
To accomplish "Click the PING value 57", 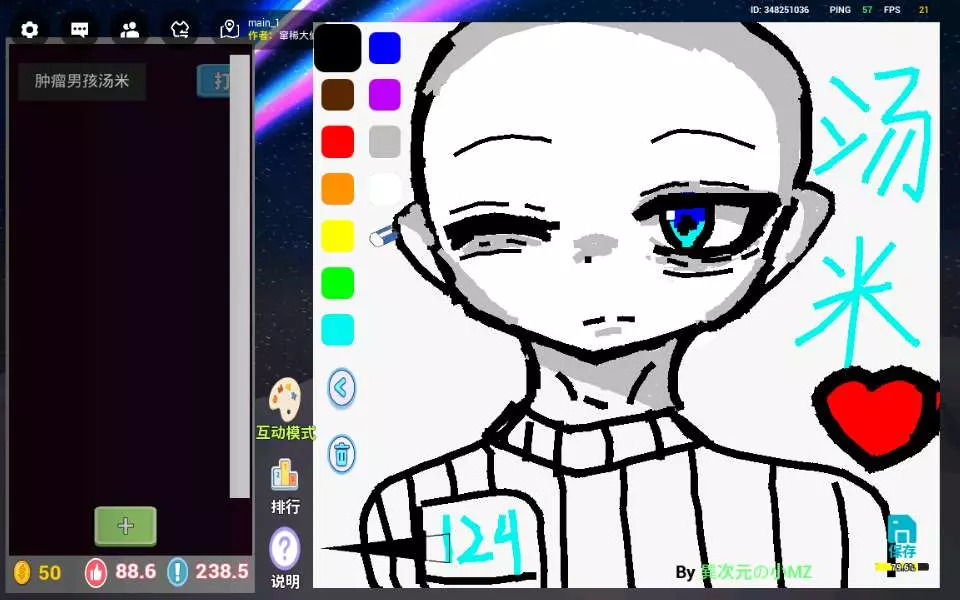I will pyautogui.click(x=867, y=10).
